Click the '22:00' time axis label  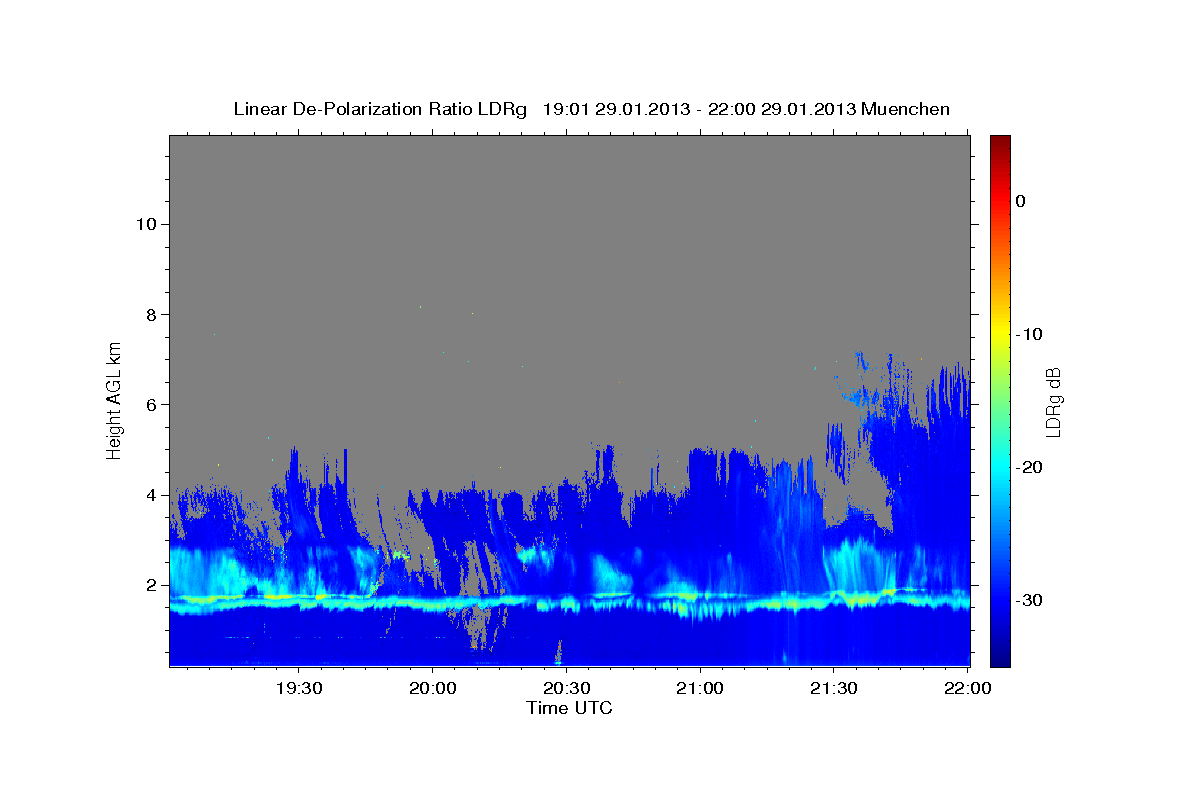point(967,688)
